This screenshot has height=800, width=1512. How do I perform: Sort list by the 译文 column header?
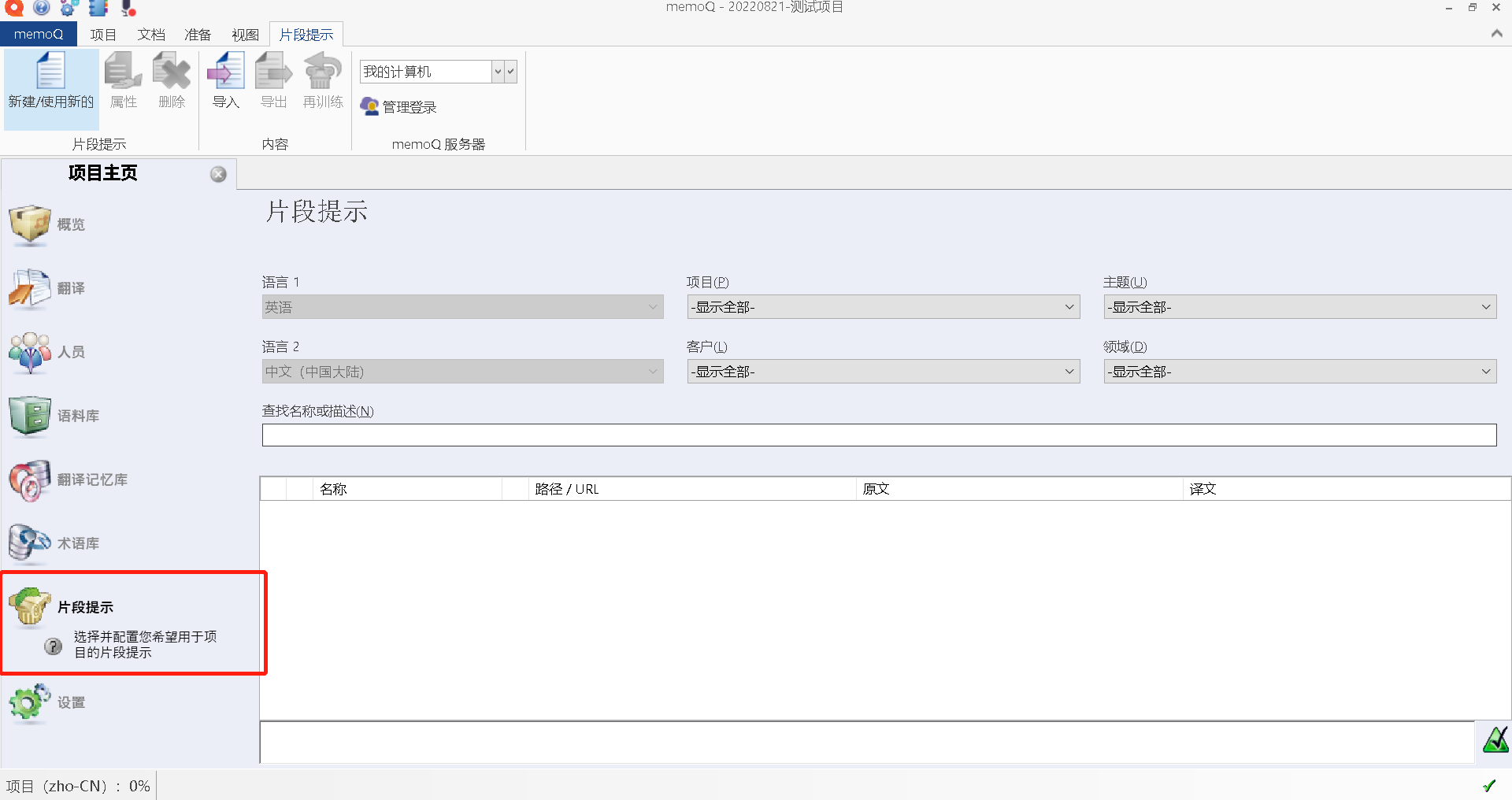coord(1347,489)
